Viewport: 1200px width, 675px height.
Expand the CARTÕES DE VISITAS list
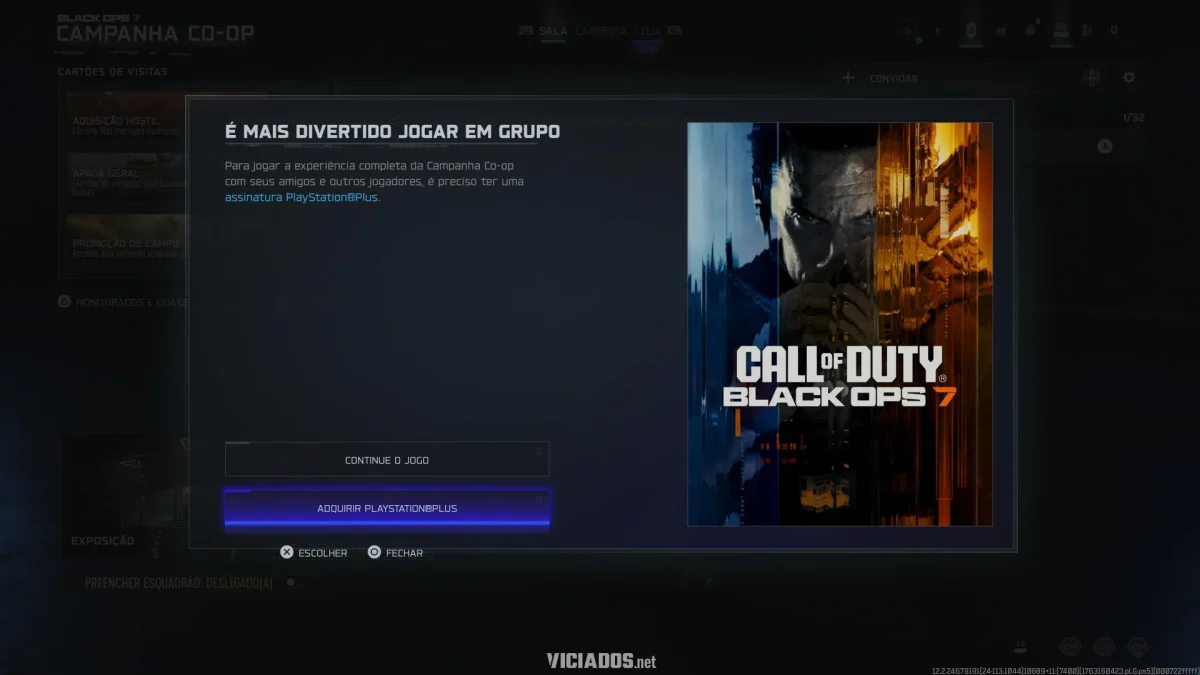tap(112, 71)
